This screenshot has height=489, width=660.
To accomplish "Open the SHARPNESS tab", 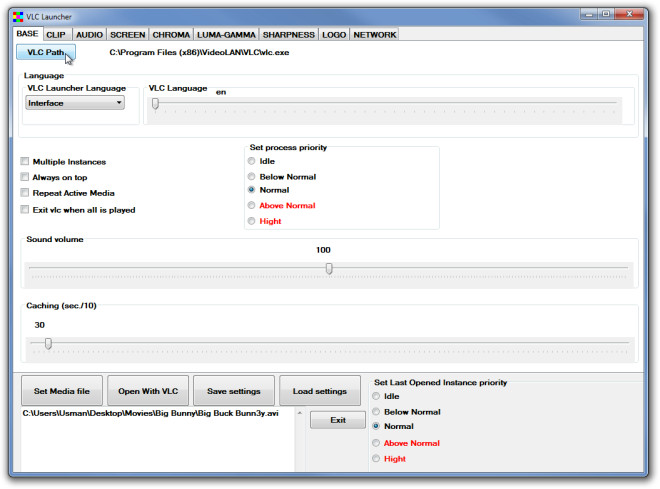I will coord(289,35).
